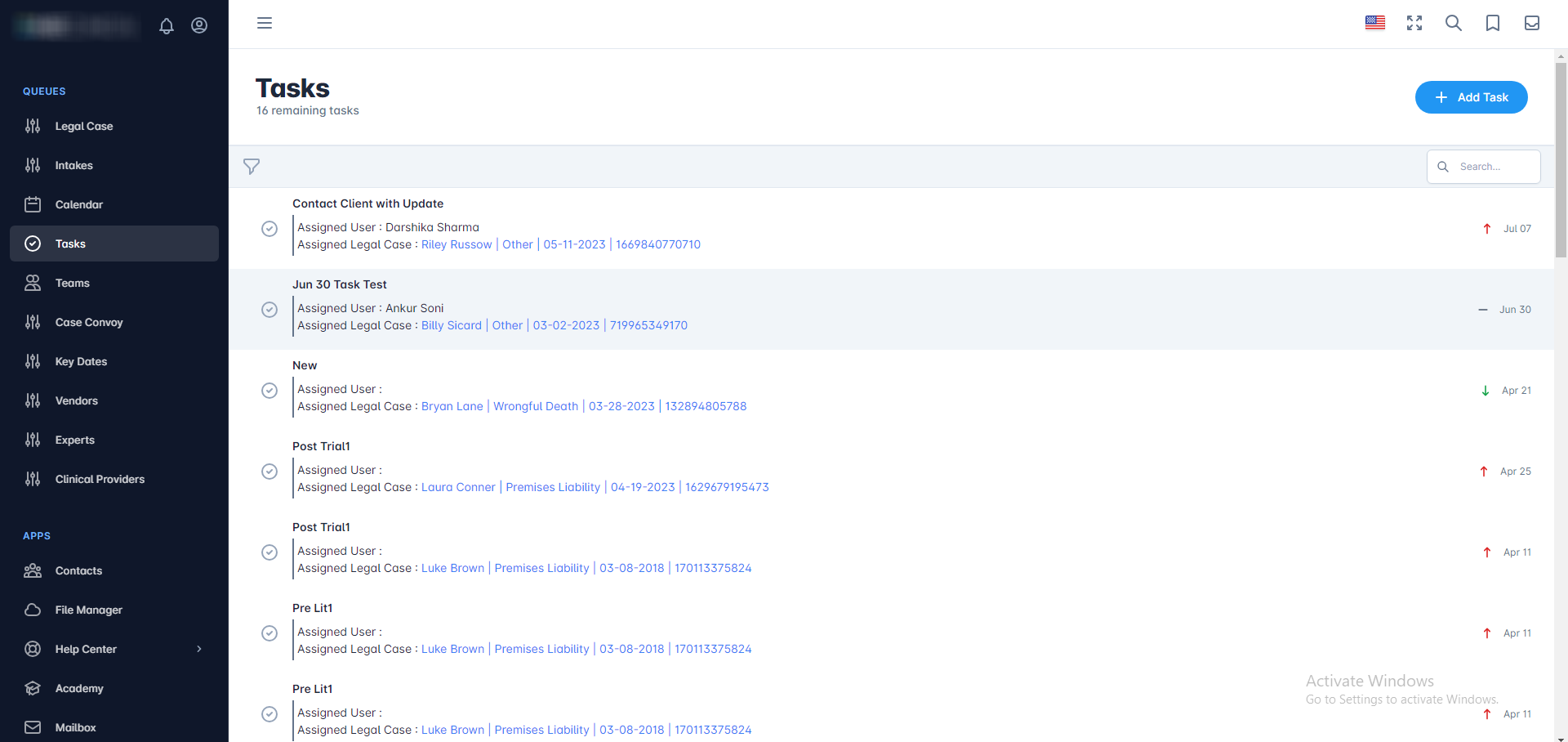Click the Vendors sidebar icon
Viewport: 1568px width, 742px height.
(x=33, y=400)
